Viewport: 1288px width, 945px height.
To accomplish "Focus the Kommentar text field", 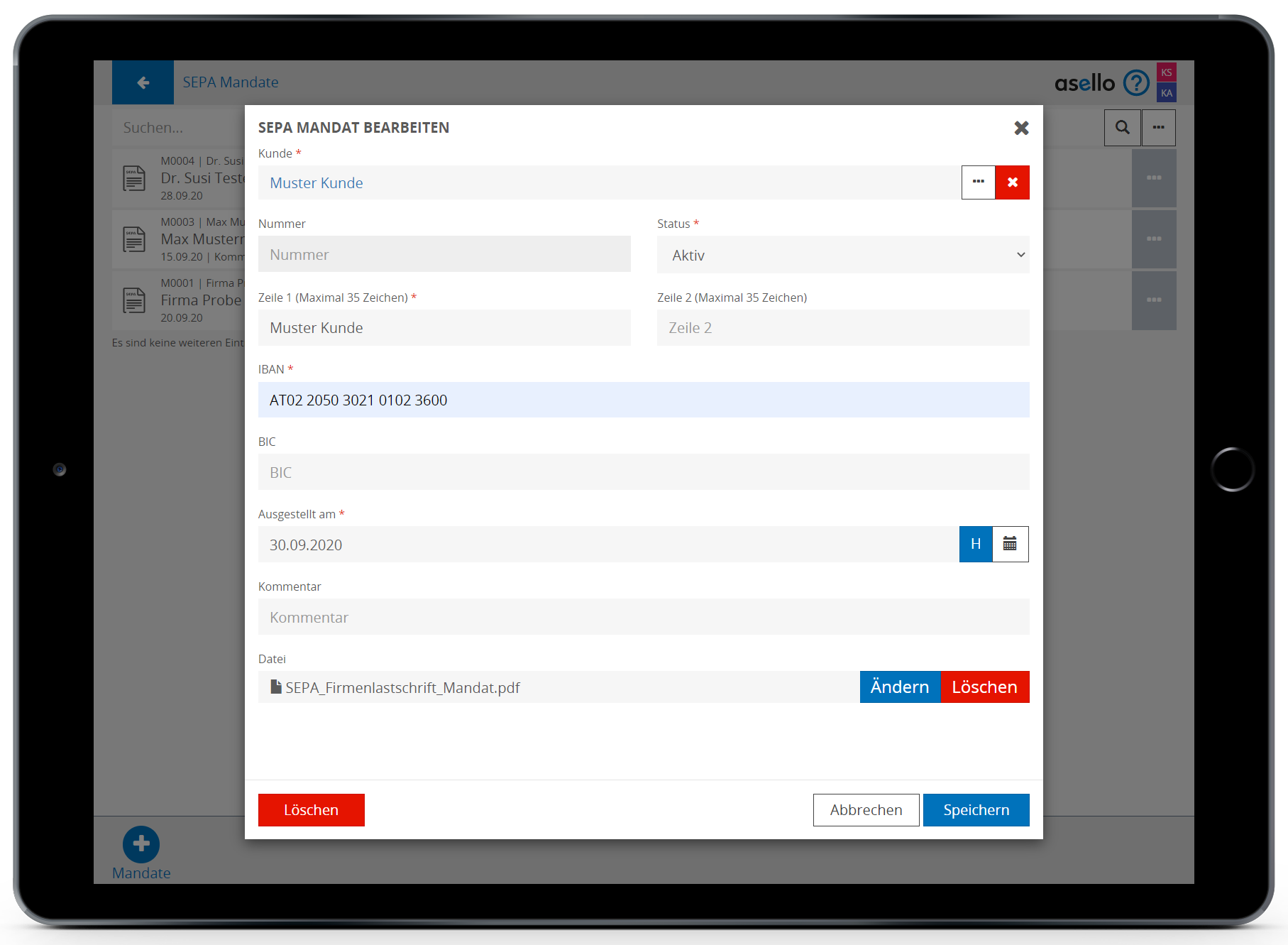I will pyautogui.click(x=643, y=617).
